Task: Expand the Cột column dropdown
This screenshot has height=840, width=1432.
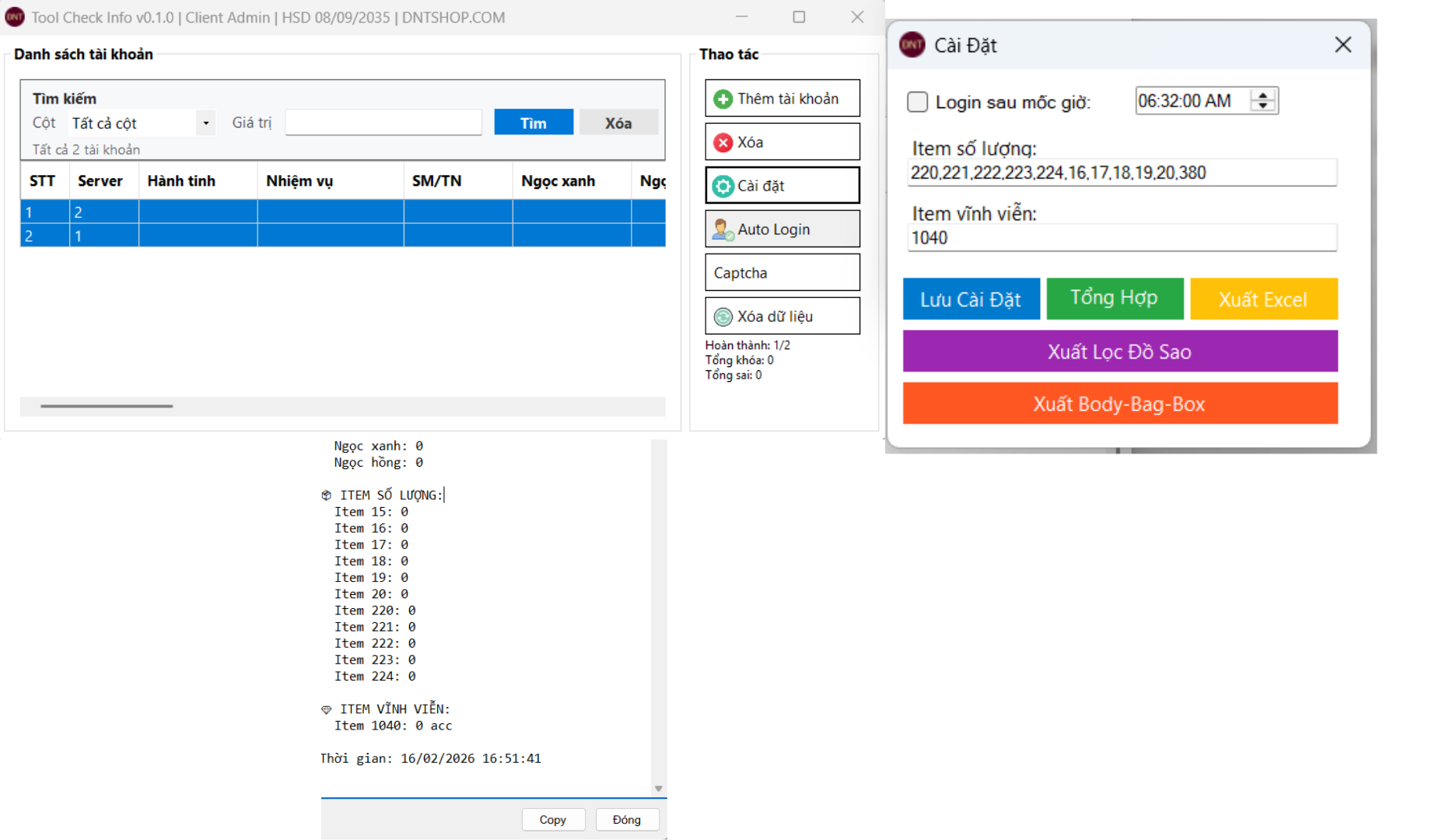Action: [205, 123]
